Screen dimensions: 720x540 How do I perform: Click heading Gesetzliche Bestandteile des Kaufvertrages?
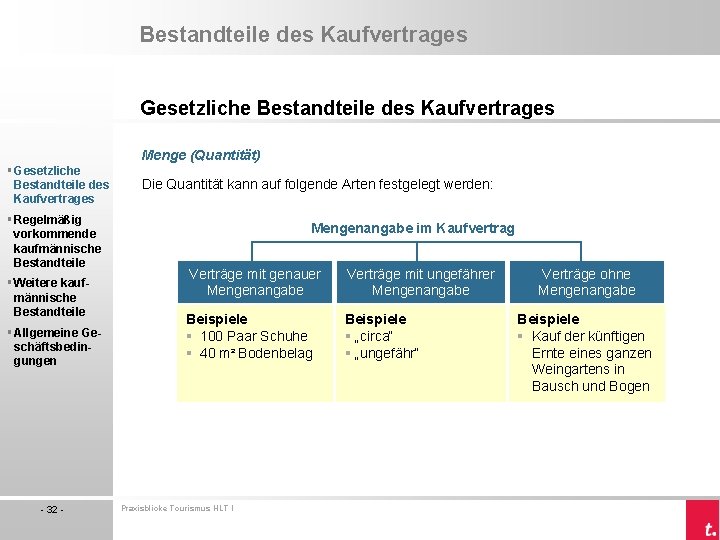pos(347,108)
